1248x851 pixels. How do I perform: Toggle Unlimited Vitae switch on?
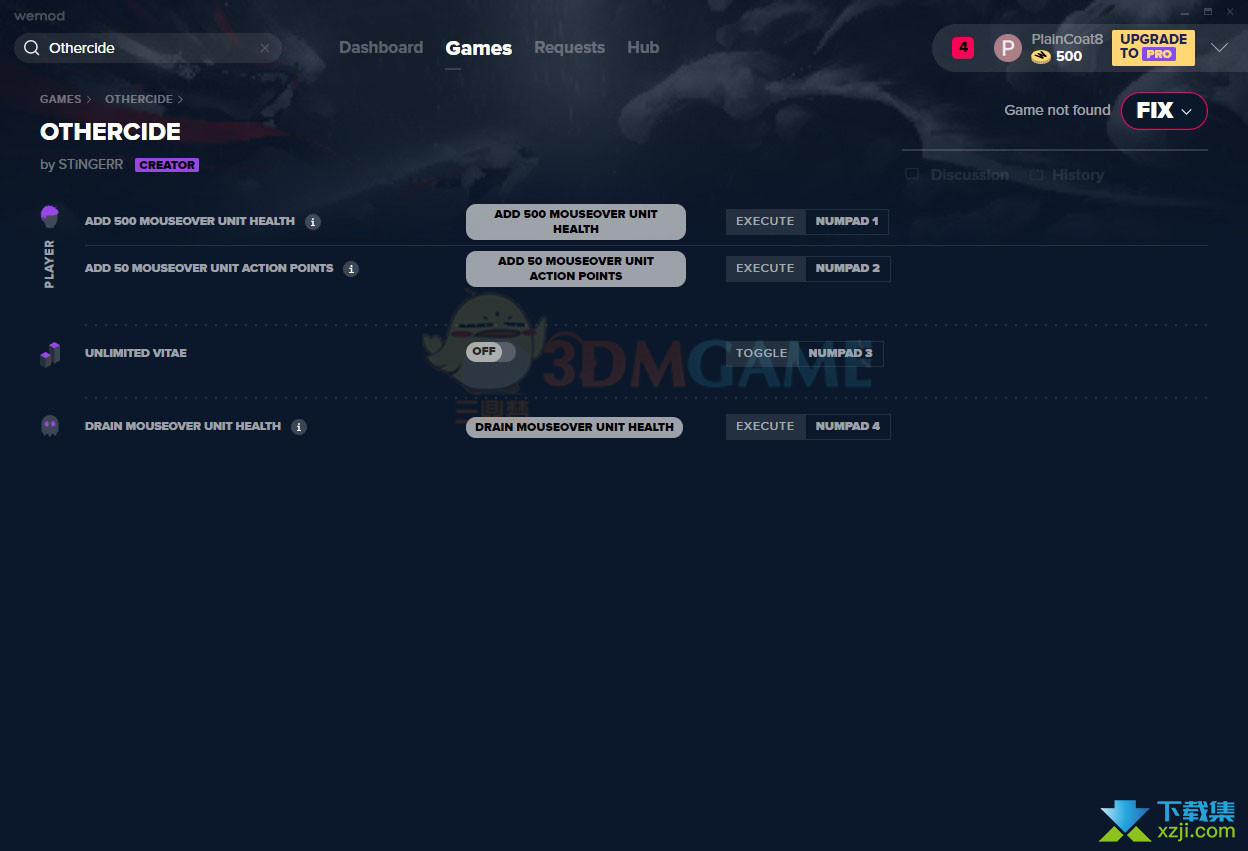[x=491, y=352]
